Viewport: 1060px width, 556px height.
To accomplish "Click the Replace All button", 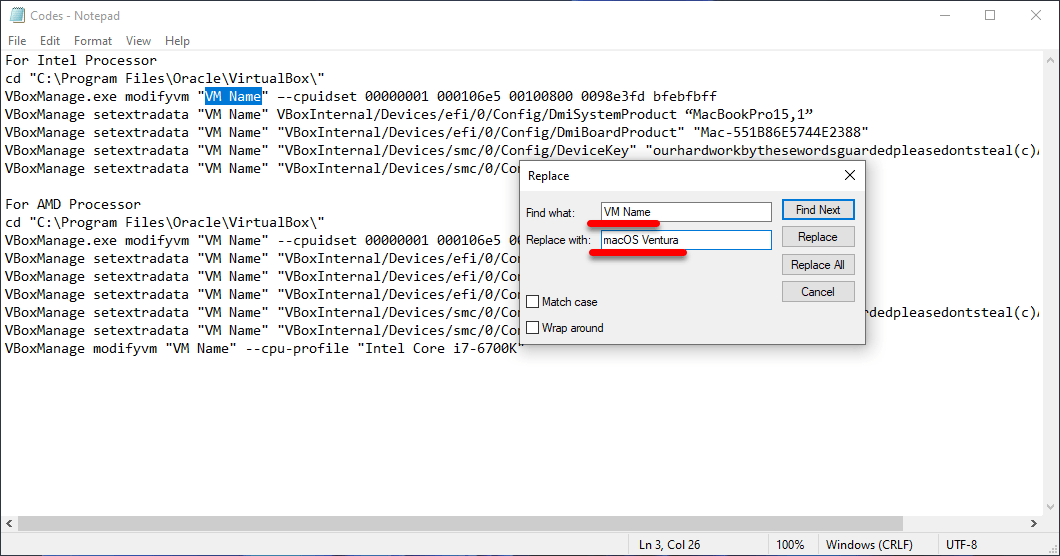I will click(x=818, y=264).
